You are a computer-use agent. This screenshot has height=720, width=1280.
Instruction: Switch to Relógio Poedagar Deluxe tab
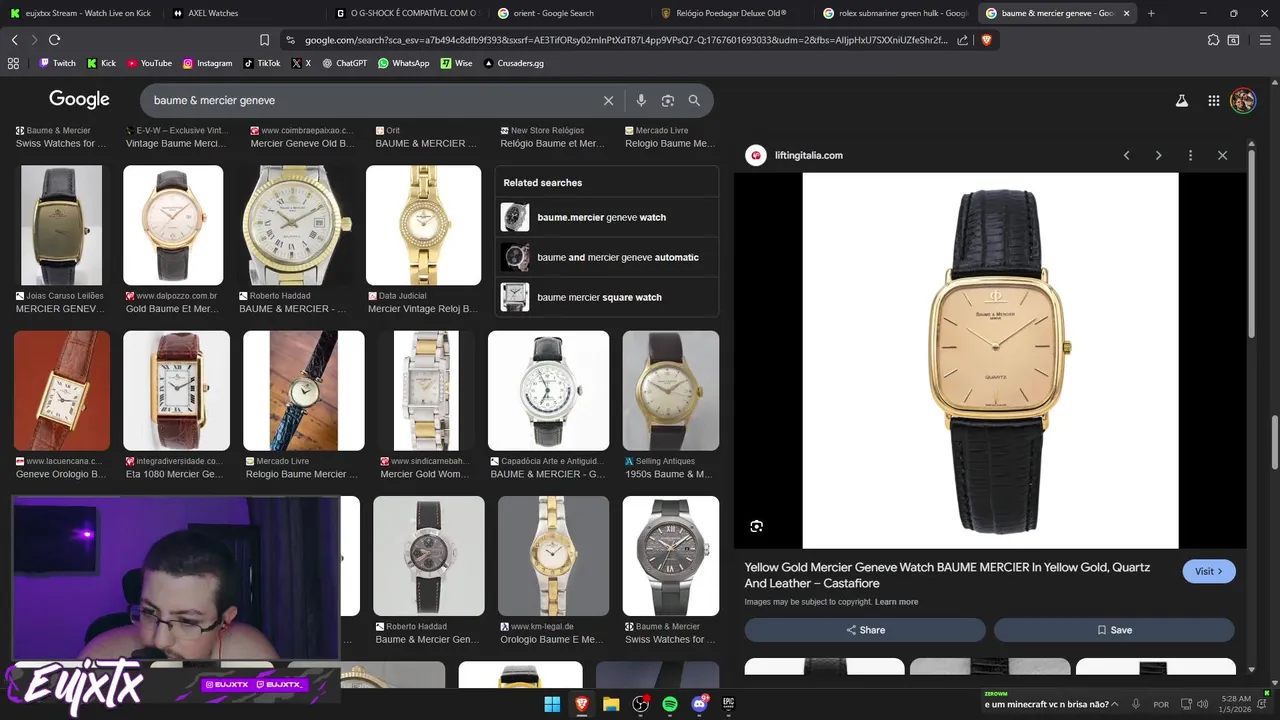[x=733, y=13]
